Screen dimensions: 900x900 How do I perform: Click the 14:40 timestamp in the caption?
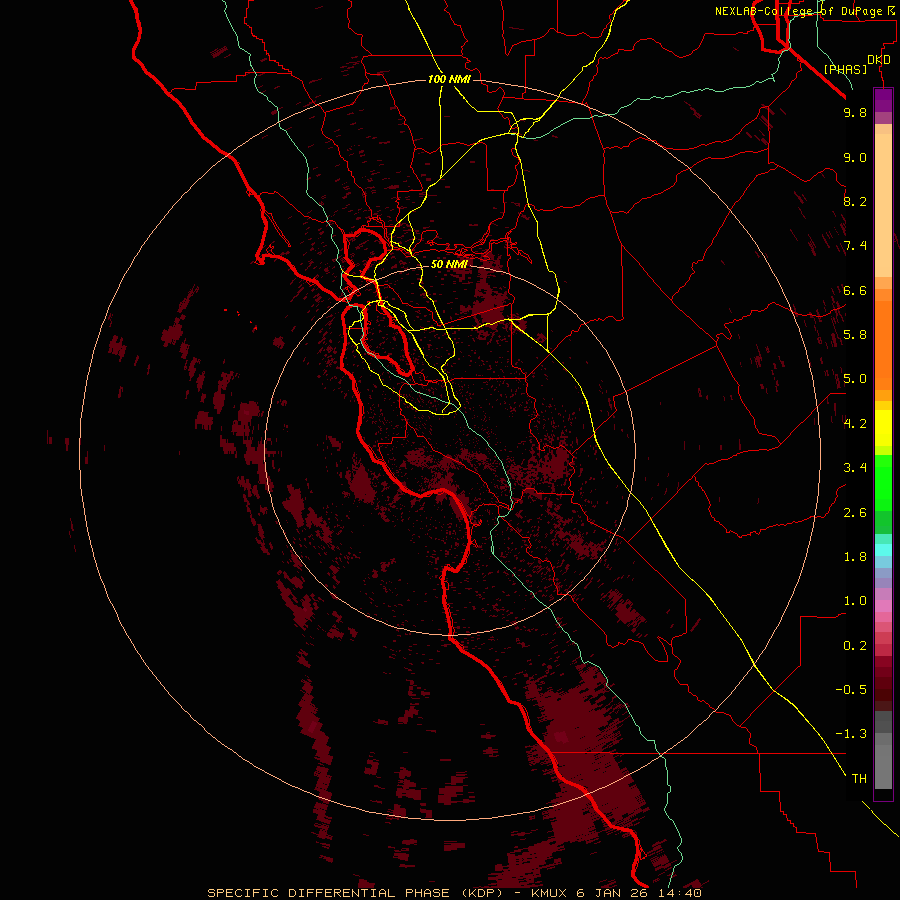coord(681,893)
